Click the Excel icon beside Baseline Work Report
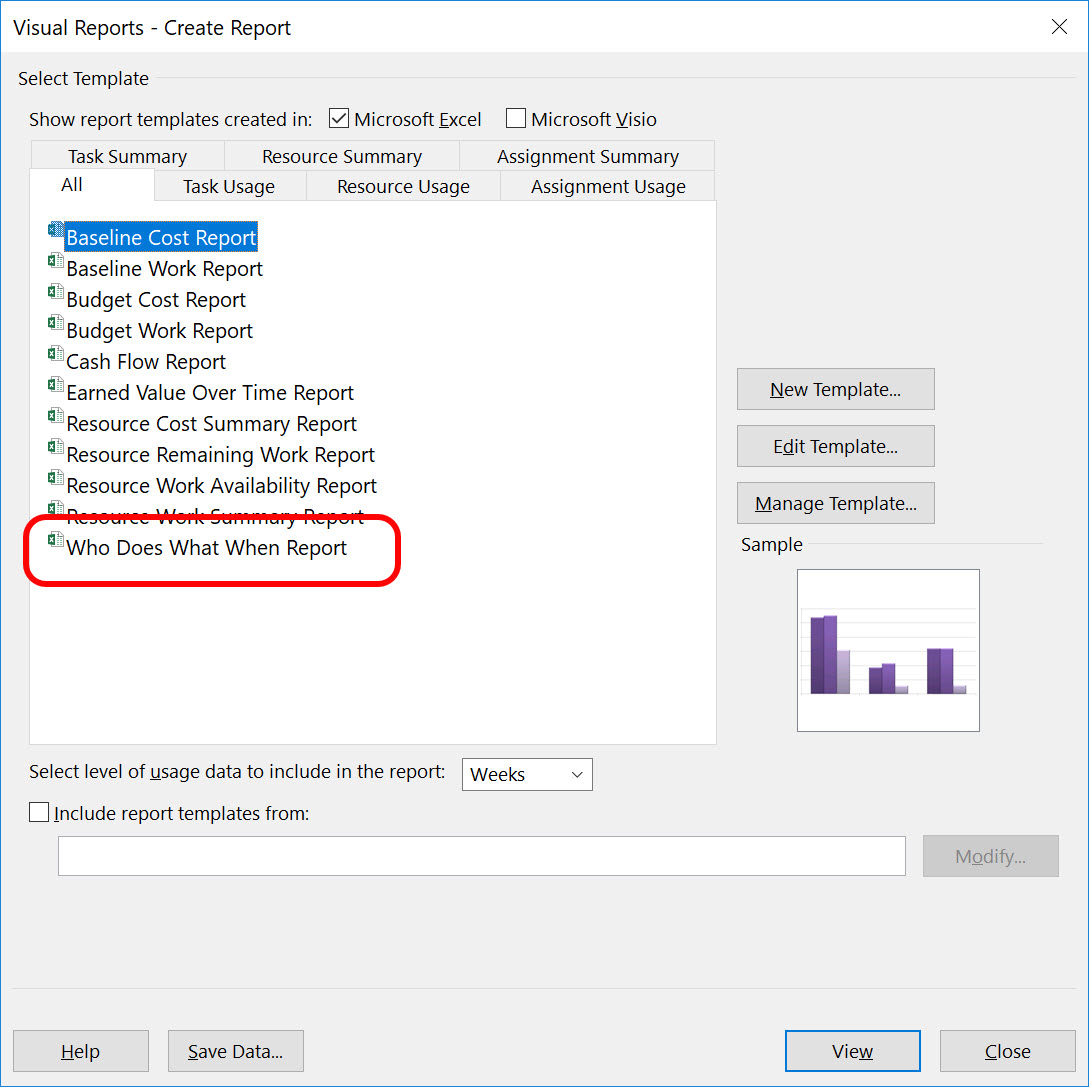Screen dimensions: 1089x1087 point(56,261)
